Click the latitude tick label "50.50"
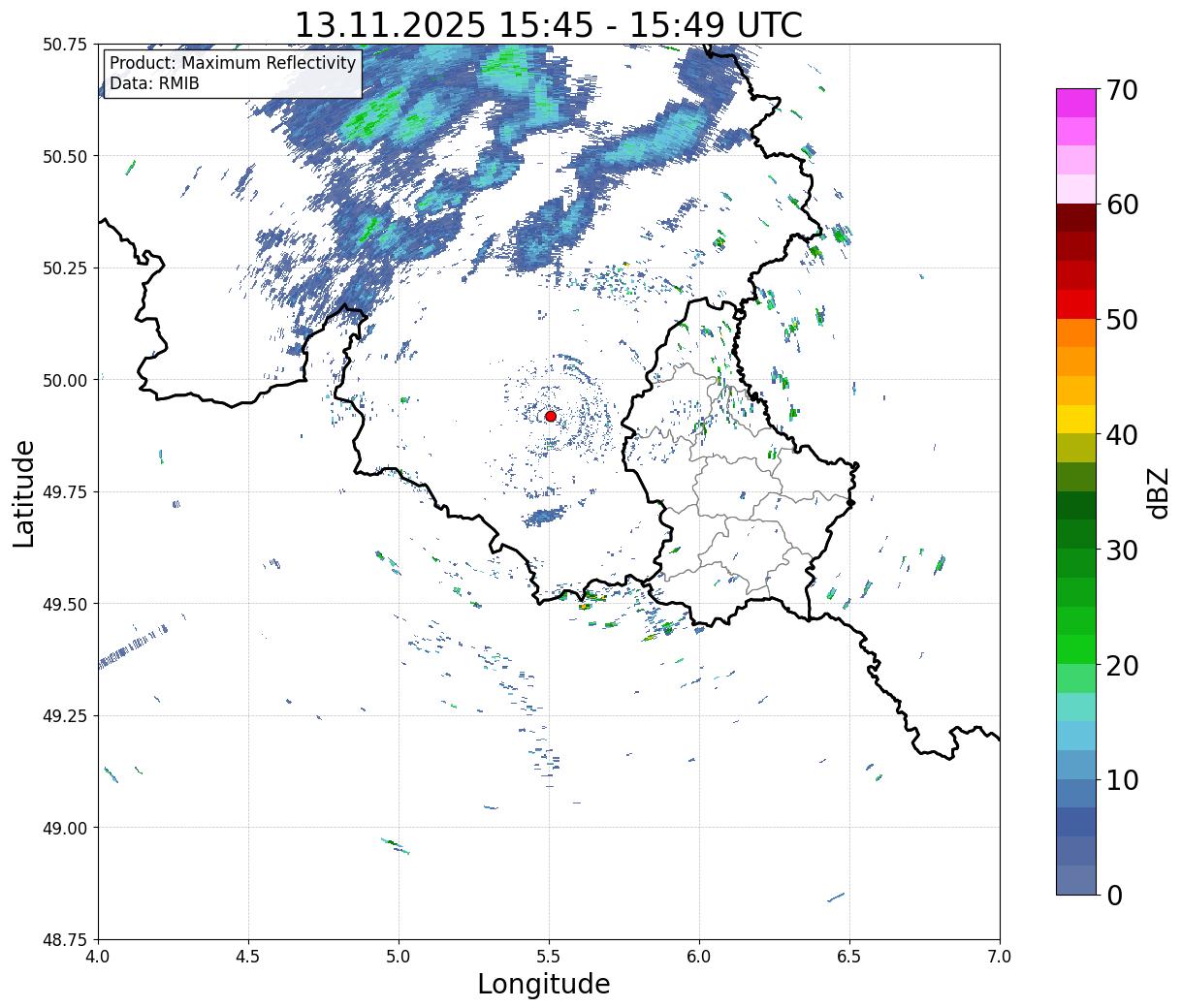Screen dimensions: 1182x1008 65,156
